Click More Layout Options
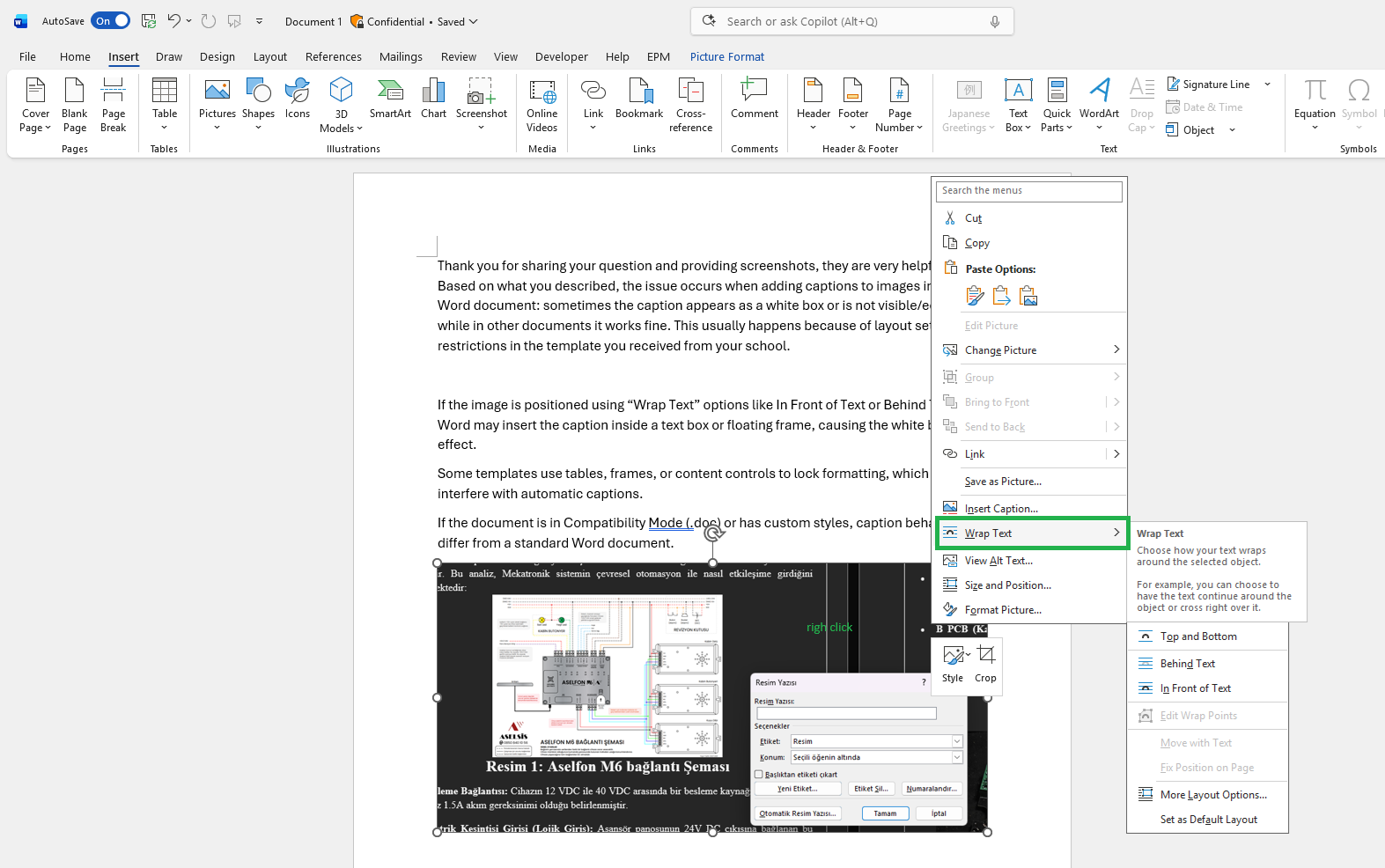The width and height of the screenshot is (1385, 868). pyautogui.click(x=1212, y=795)
